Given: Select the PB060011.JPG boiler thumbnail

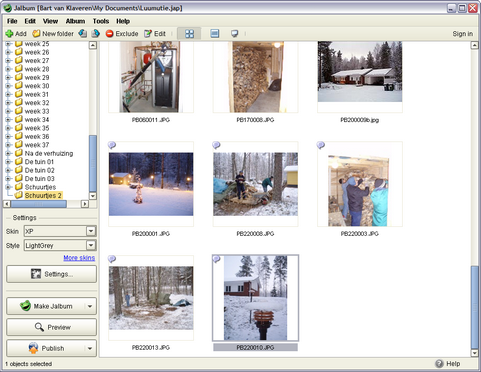Looking at the screenshot, I should point(151,77).
